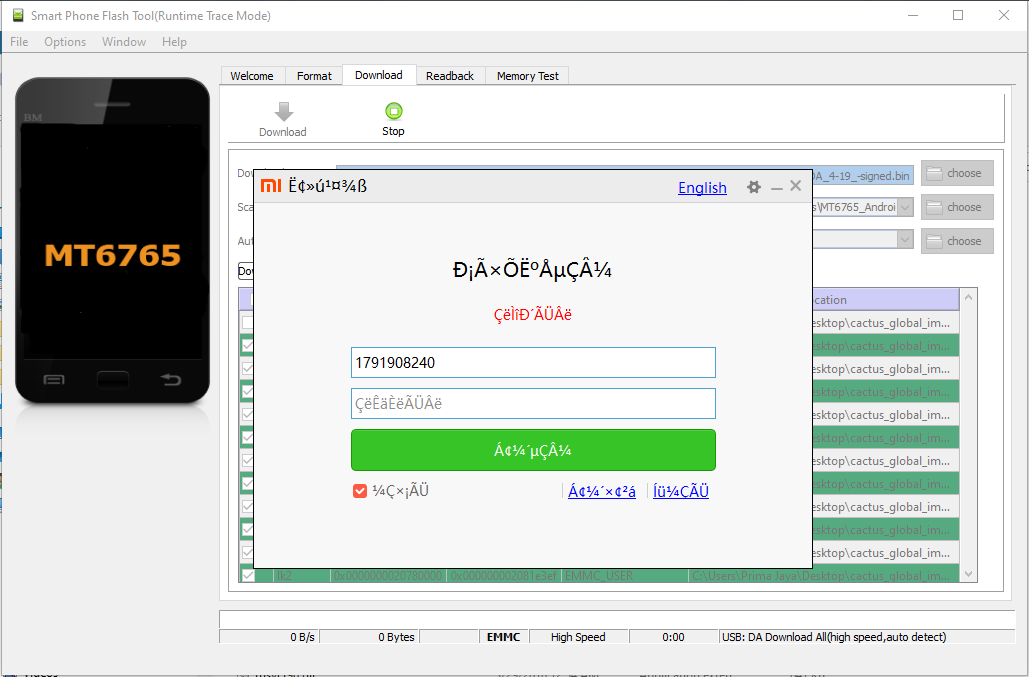Click the partition list scrollbar up arrow
Image resolution: width=1029 pixels, height=677 pixels.
pos(968,298)
